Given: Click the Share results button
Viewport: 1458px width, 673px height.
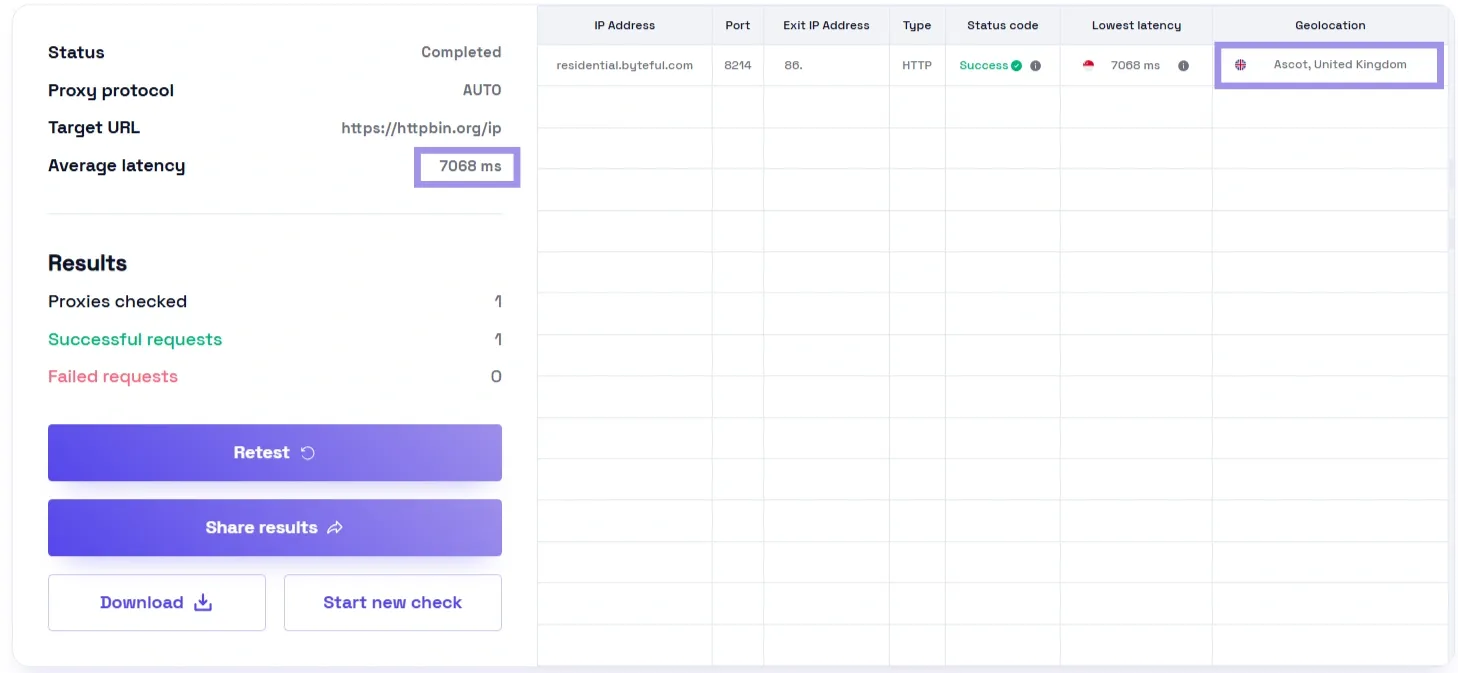Looking at the screenshot, I should [275, 528].
